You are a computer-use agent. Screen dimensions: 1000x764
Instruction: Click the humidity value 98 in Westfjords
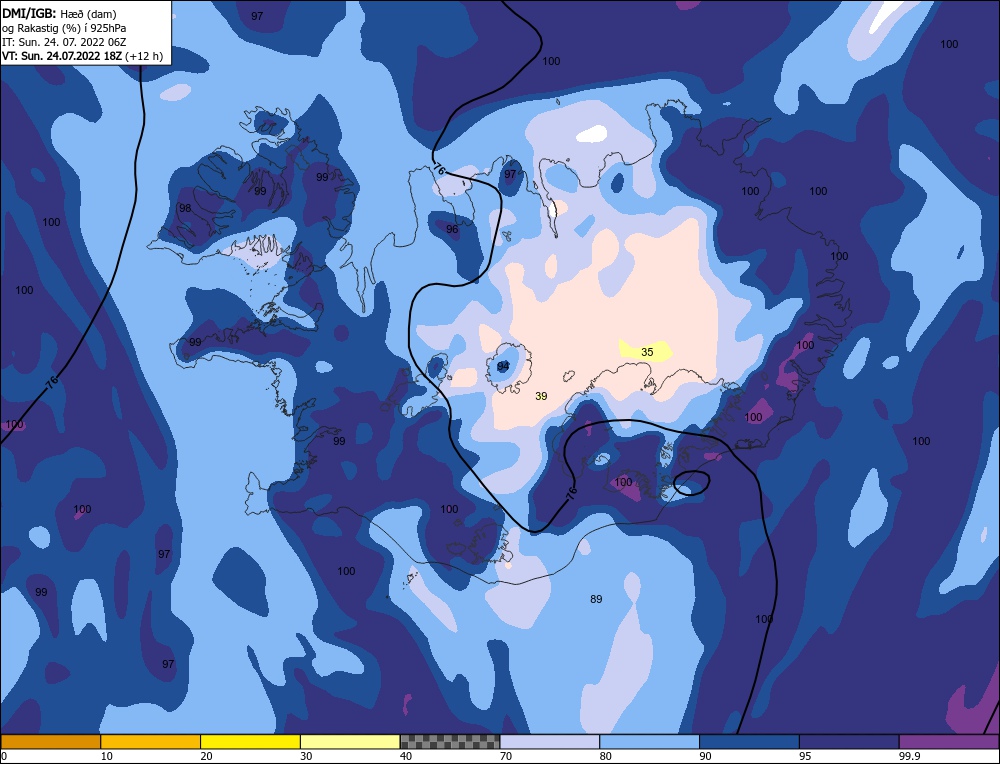pos(185,208)
